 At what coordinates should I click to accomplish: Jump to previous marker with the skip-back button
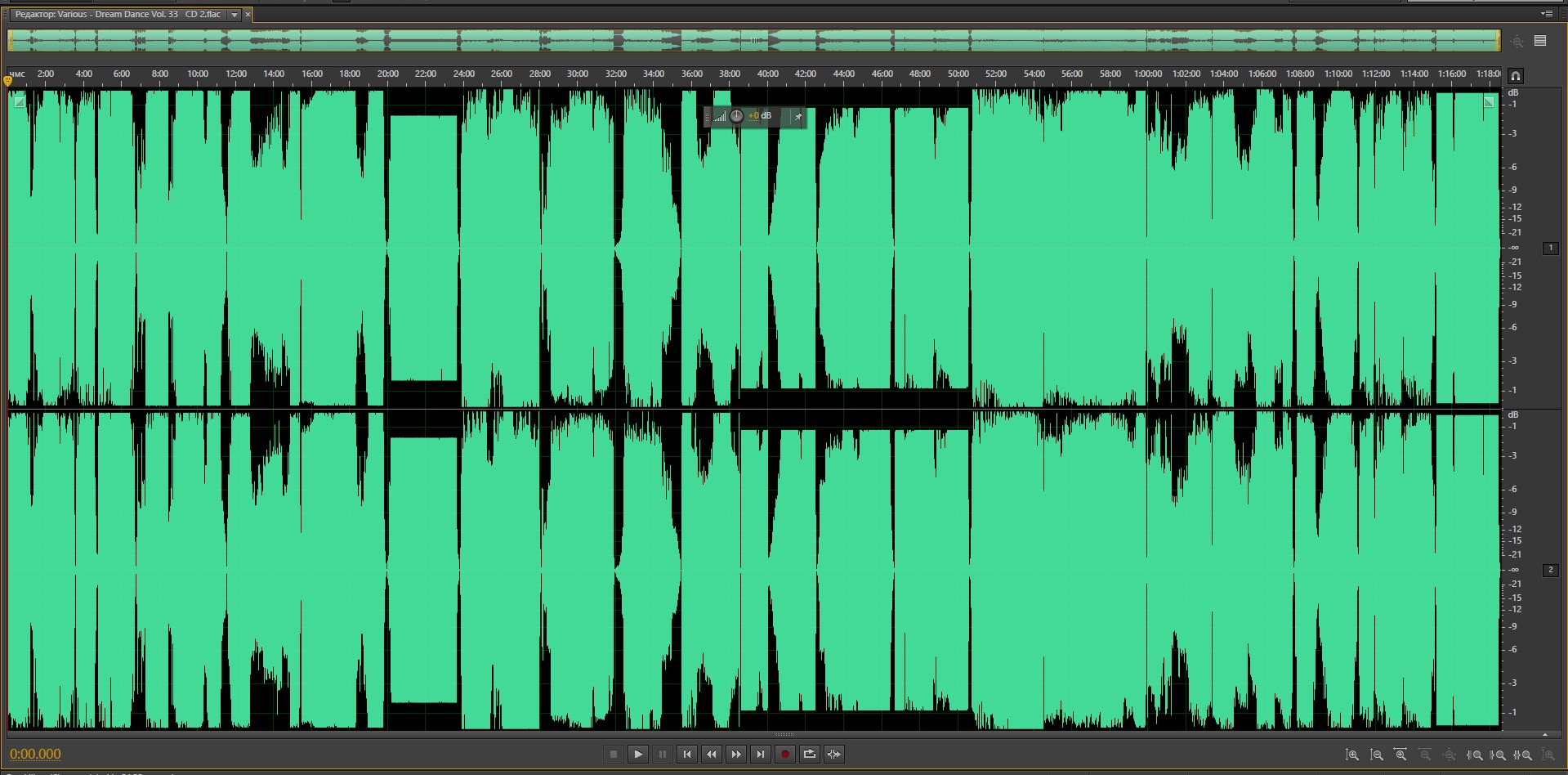[687, 754]
